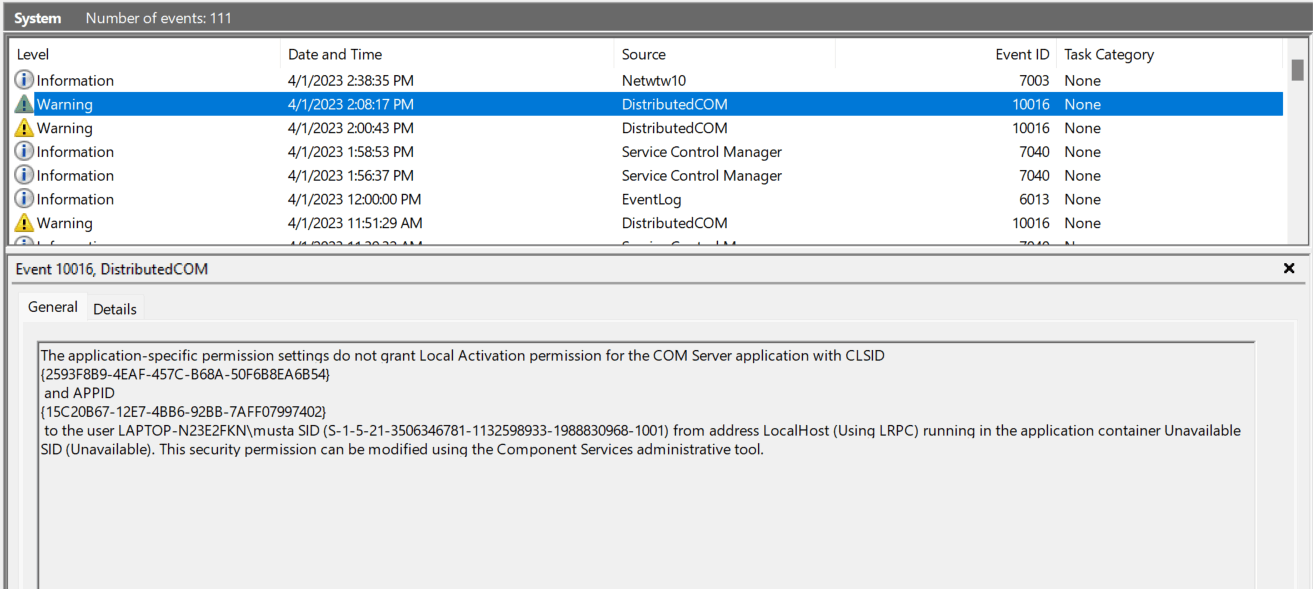
Task: Close the Event 10016 preview pane
Action: [1289, 269]
